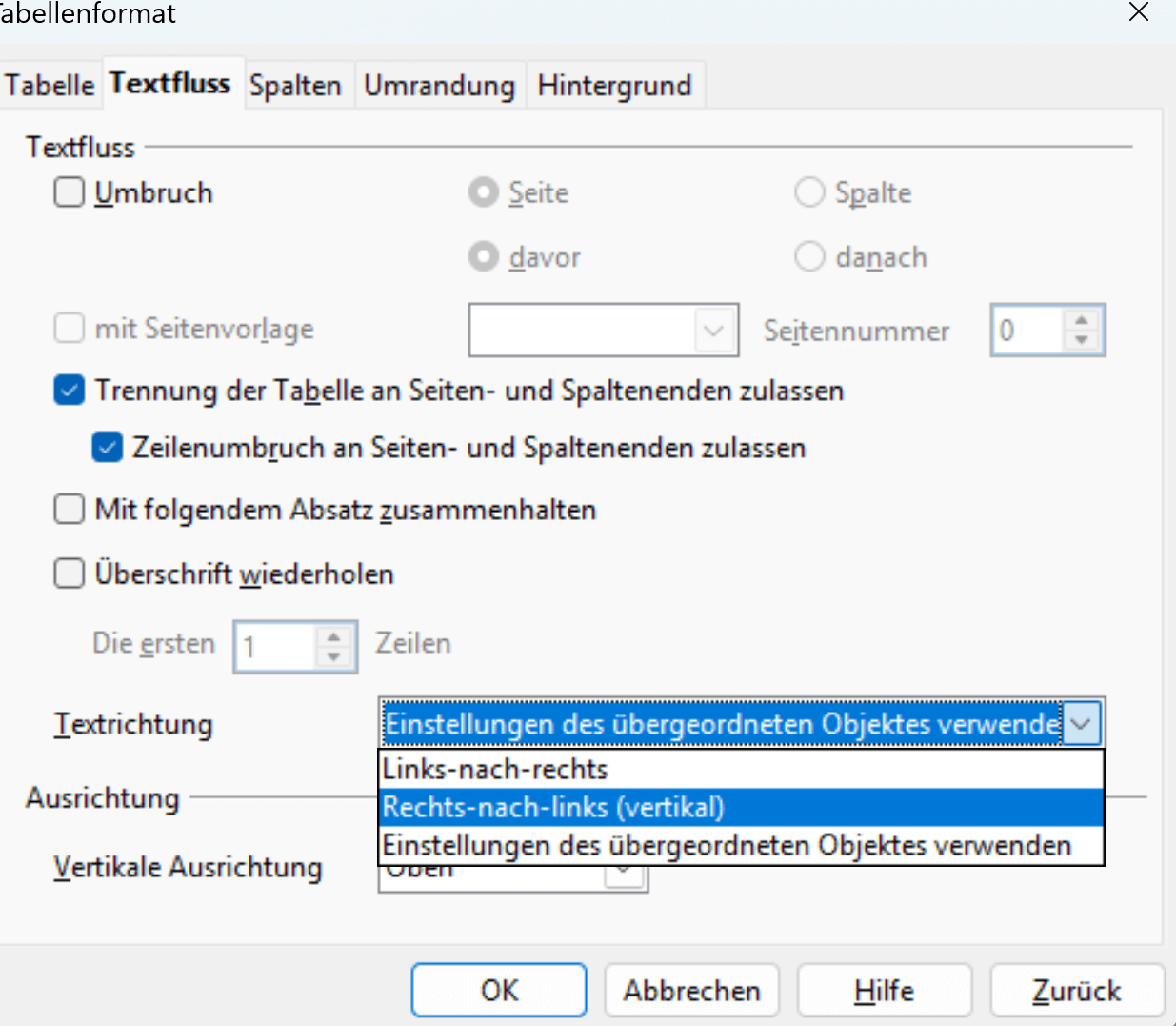Open Hilfe for this dialog
Screen dimensions: 1176x1026
click(884, 991)
